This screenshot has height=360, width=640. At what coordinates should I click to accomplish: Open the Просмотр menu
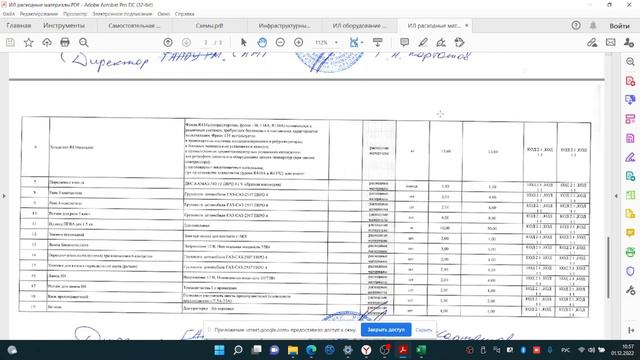coord(75,14)
